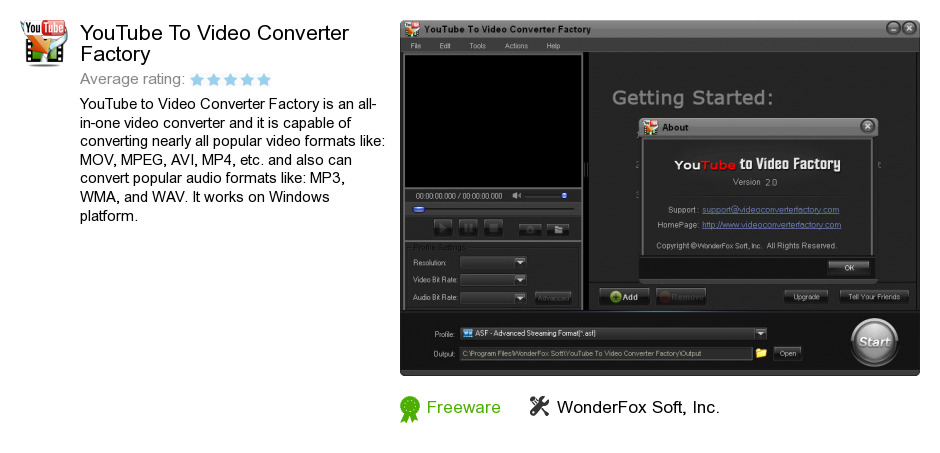Click the Tell Your Friends button

pos(874,297)
